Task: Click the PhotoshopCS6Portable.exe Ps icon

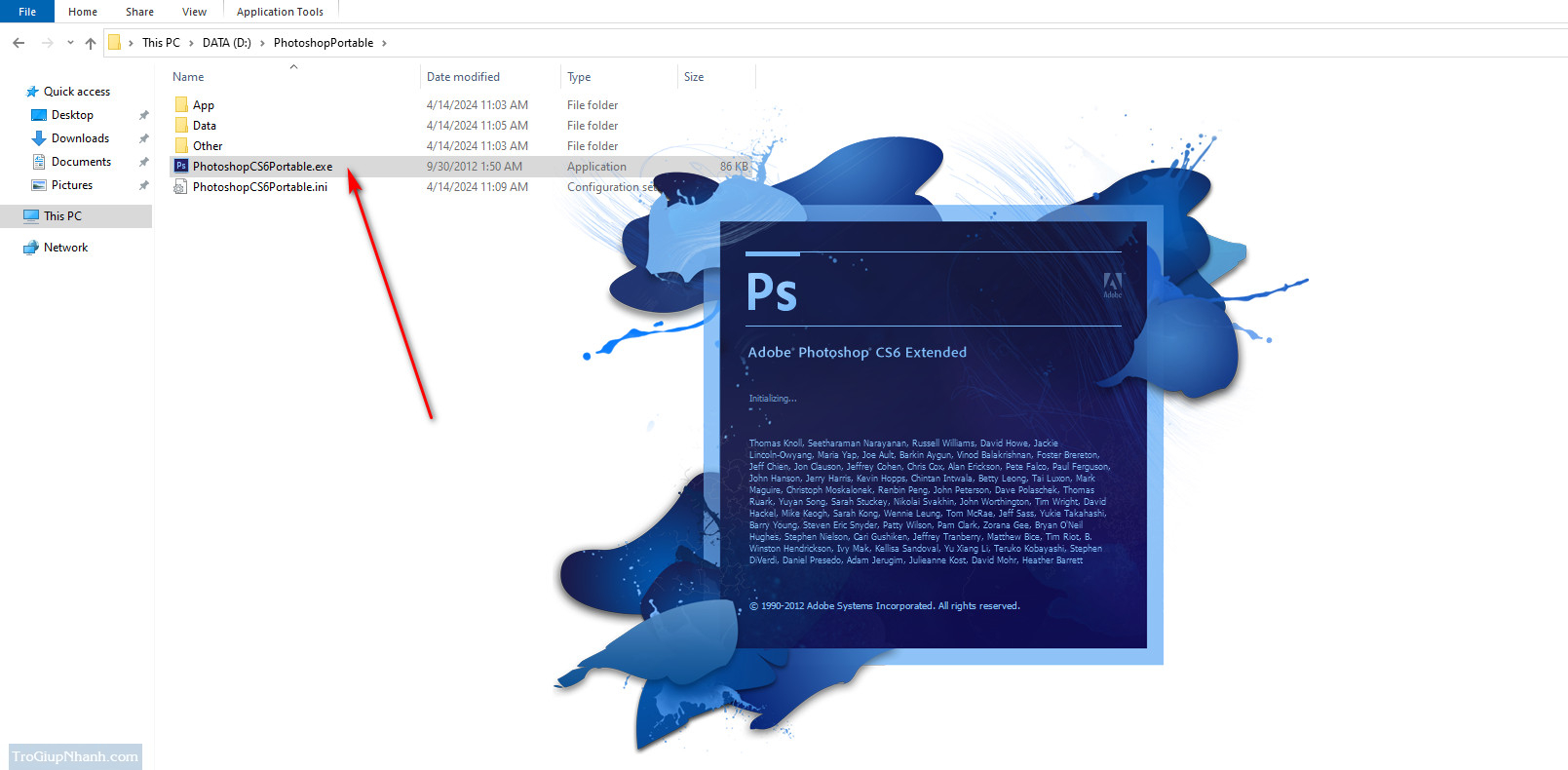Action: click(180, 167)
